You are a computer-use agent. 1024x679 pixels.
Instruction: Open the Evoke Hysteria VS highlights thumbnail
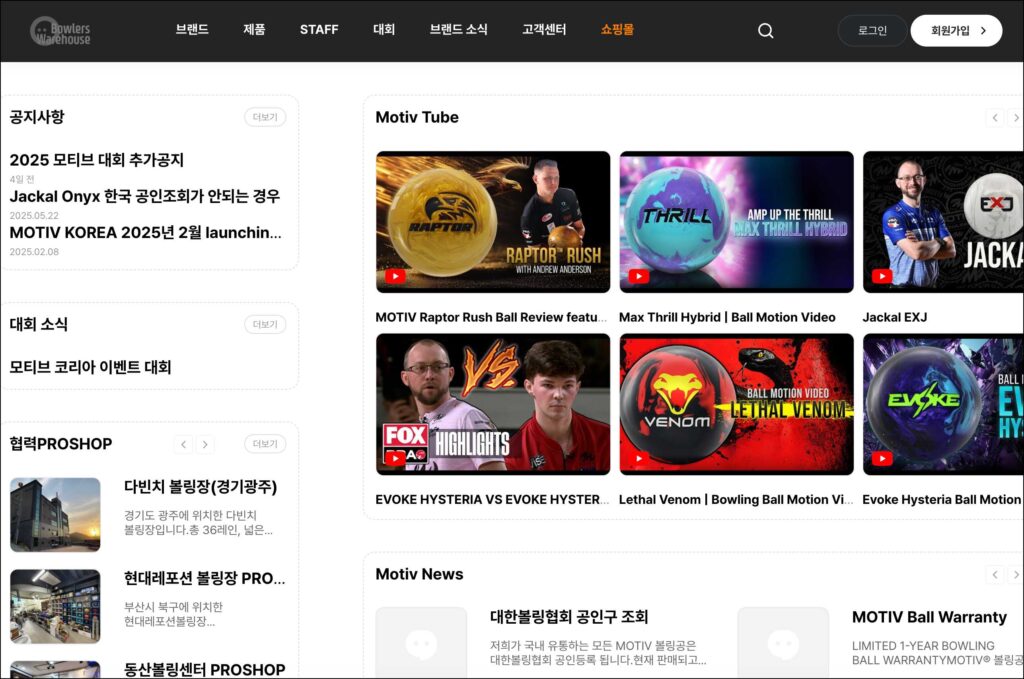coord(493,404)
